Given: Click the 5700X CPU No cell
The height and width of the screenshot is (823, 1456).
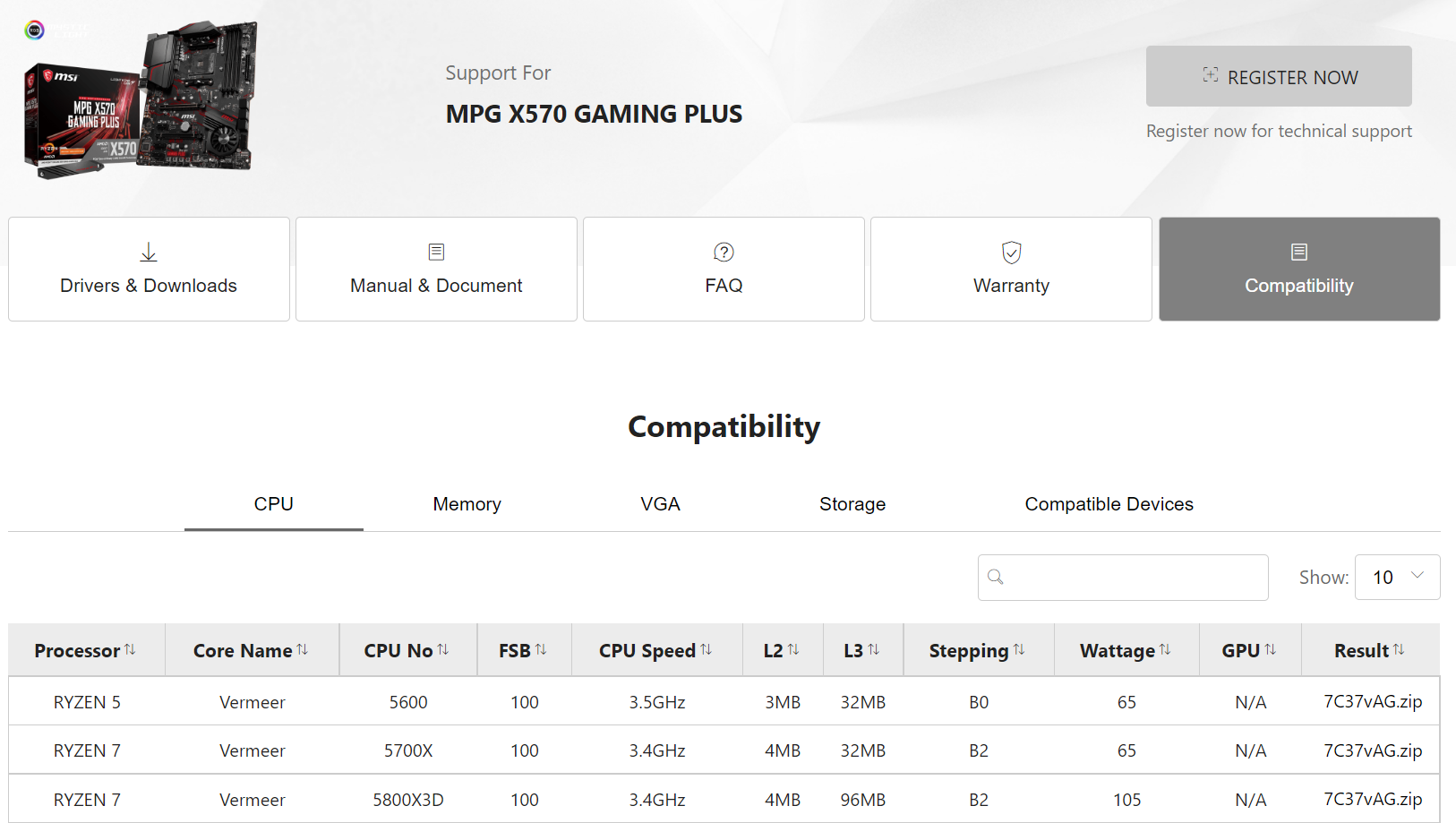Looking at the screenshot, I should (x=408, y=750).
